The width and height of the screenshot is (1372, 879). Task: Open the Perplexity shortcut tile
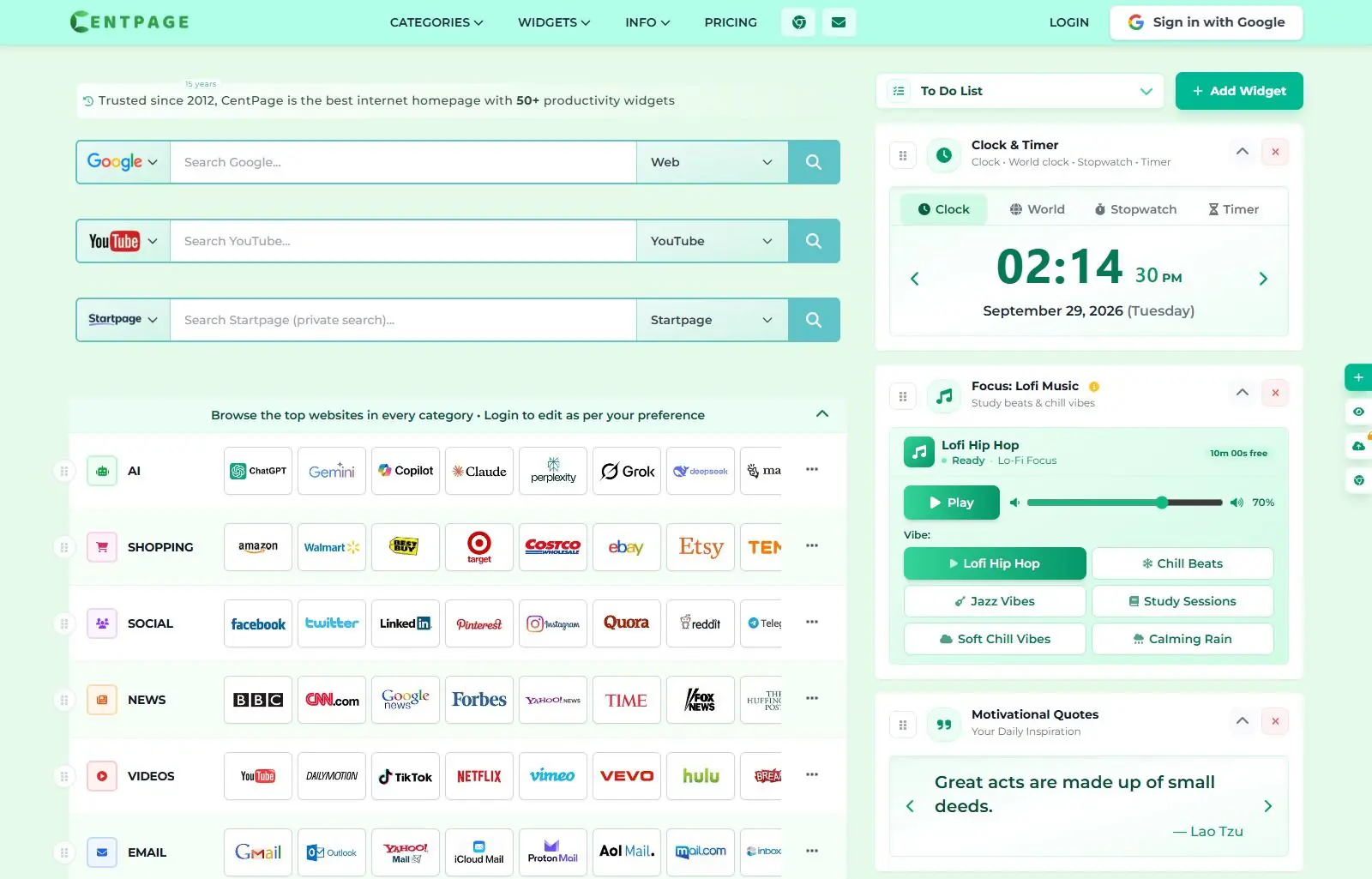click(553, 471)
